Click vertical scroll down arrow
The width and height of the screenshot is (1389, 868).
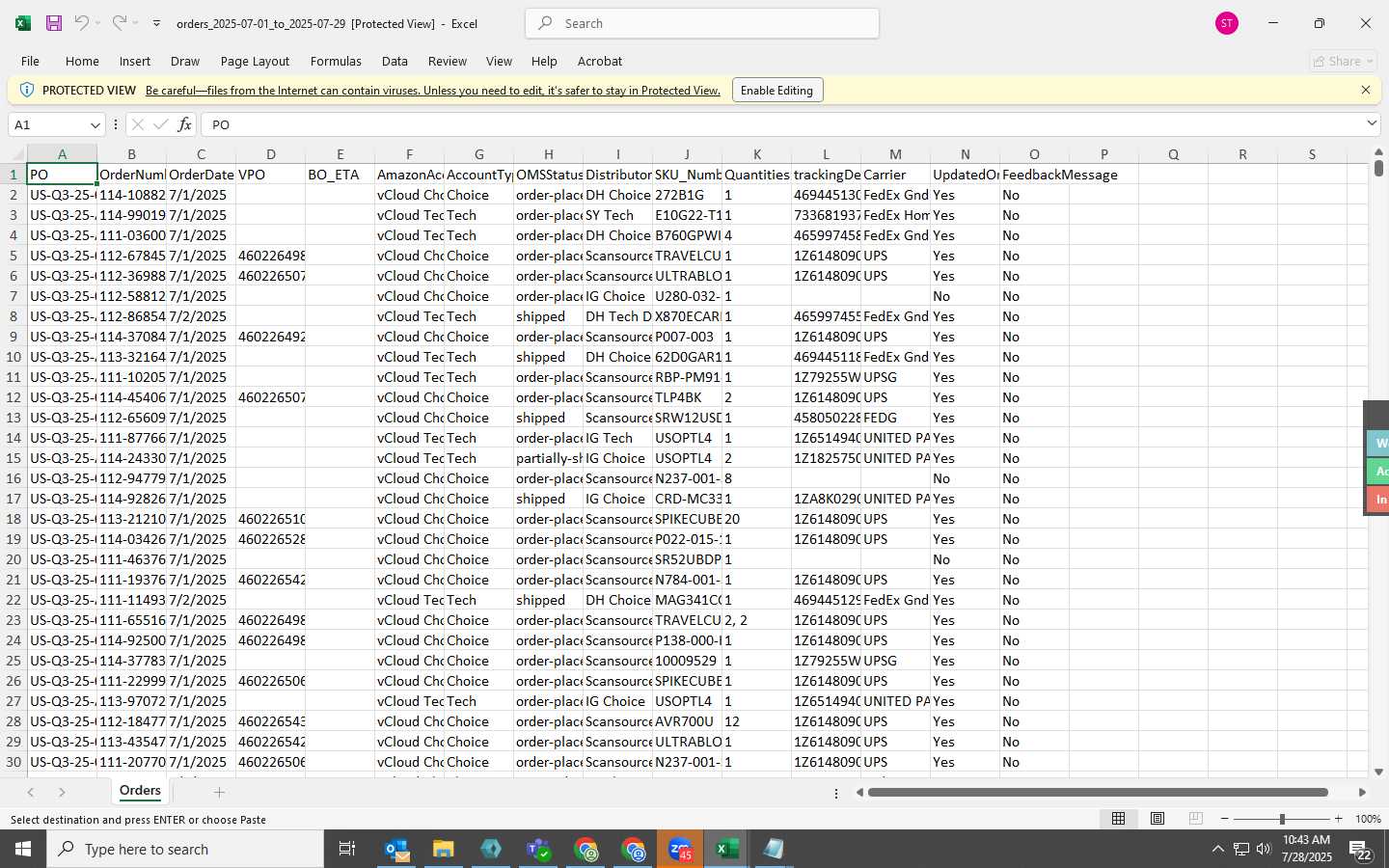pos(1378,772)
